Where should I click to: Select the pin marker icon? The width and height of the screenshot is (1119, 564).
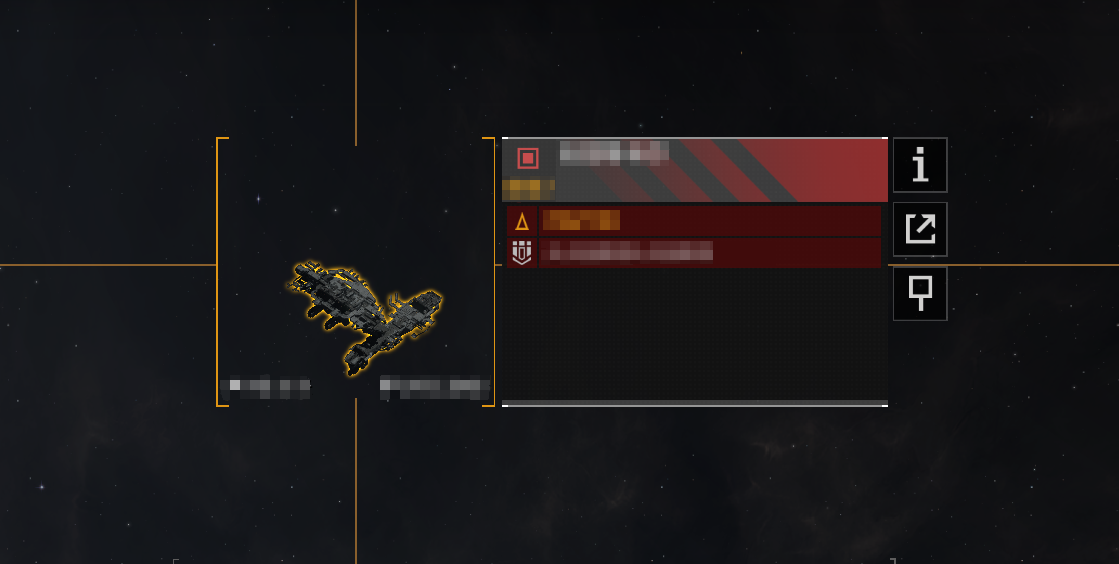coord(920,293)
